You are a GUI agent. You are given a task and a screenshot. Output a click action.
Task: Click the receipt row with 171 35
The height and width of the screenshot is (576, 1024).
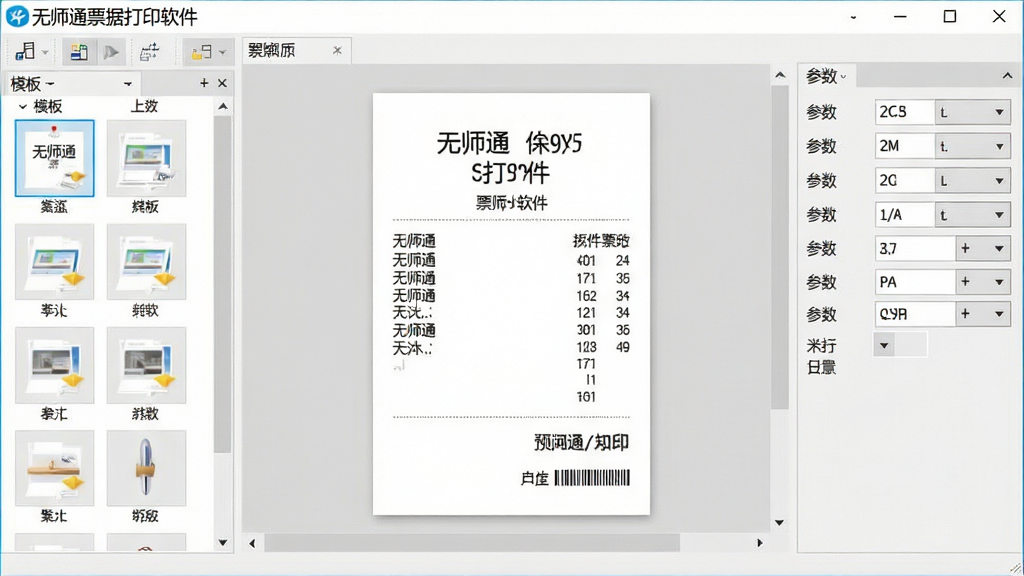pos(511,278)
